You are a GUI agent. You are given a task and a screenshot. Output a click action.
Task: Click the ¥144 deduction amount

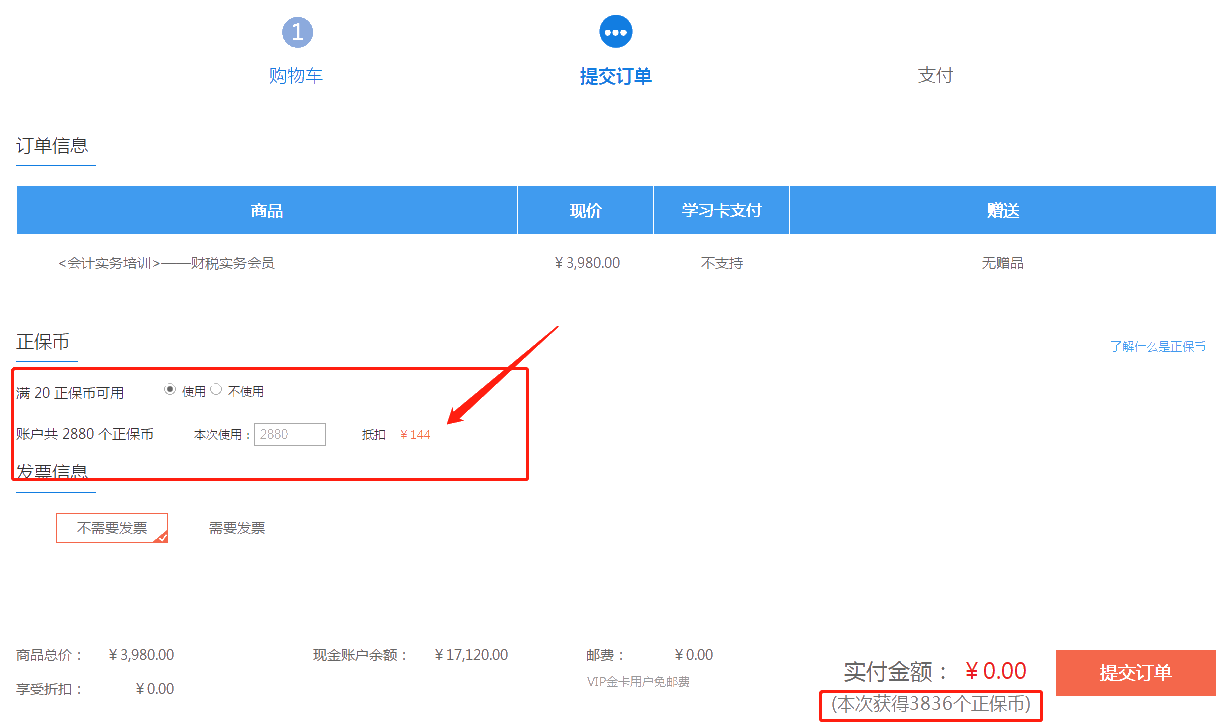415,435
